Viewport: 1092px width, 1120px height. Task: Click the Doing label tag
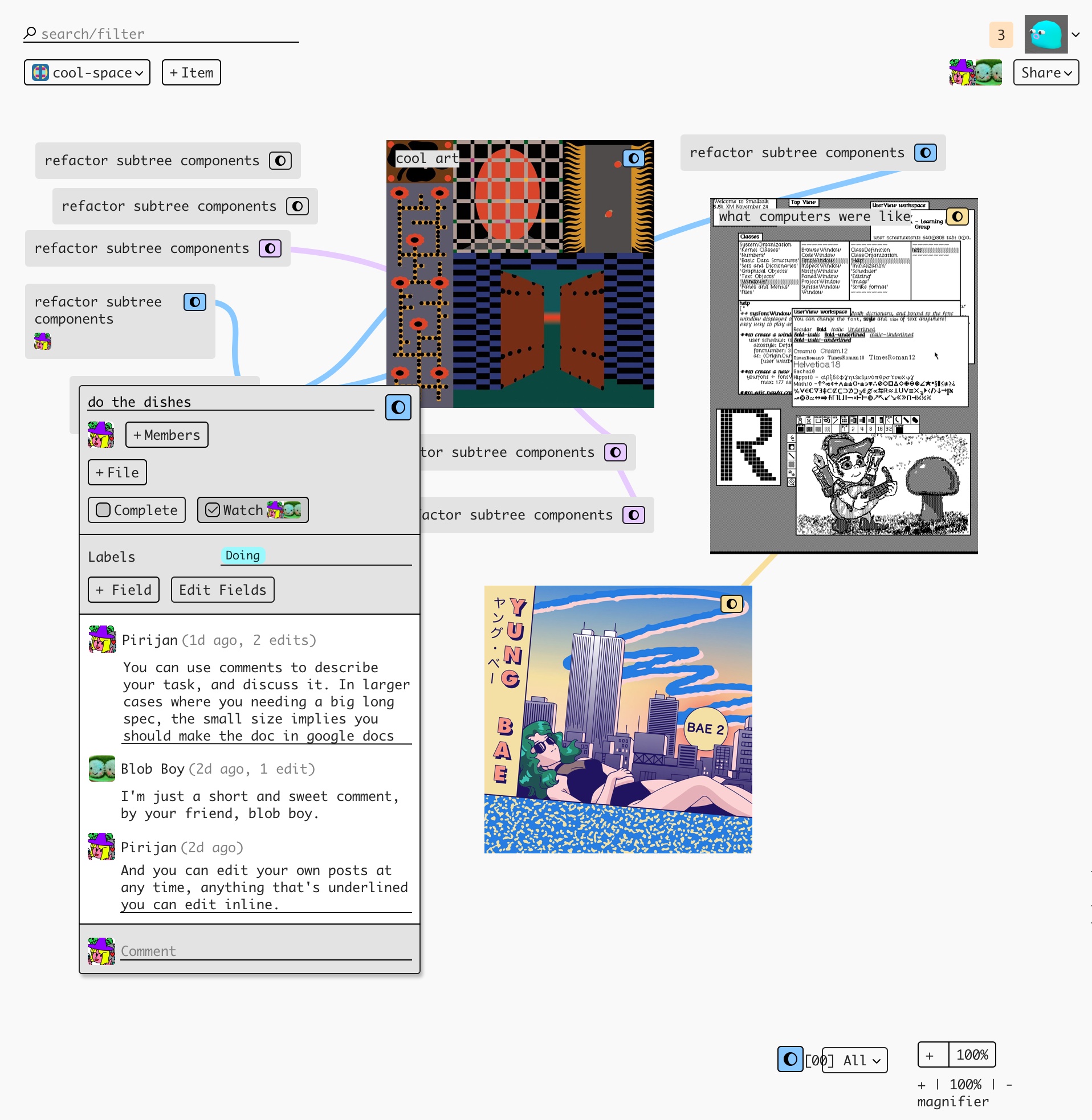point(243,555)
